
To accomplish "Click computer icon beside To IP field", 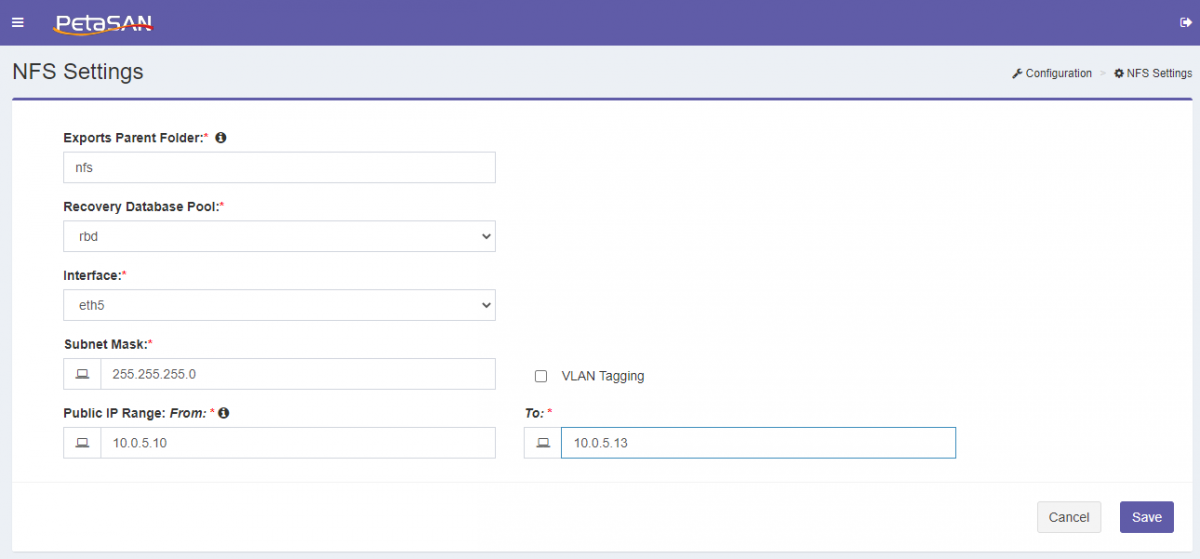I will (542, 443).
